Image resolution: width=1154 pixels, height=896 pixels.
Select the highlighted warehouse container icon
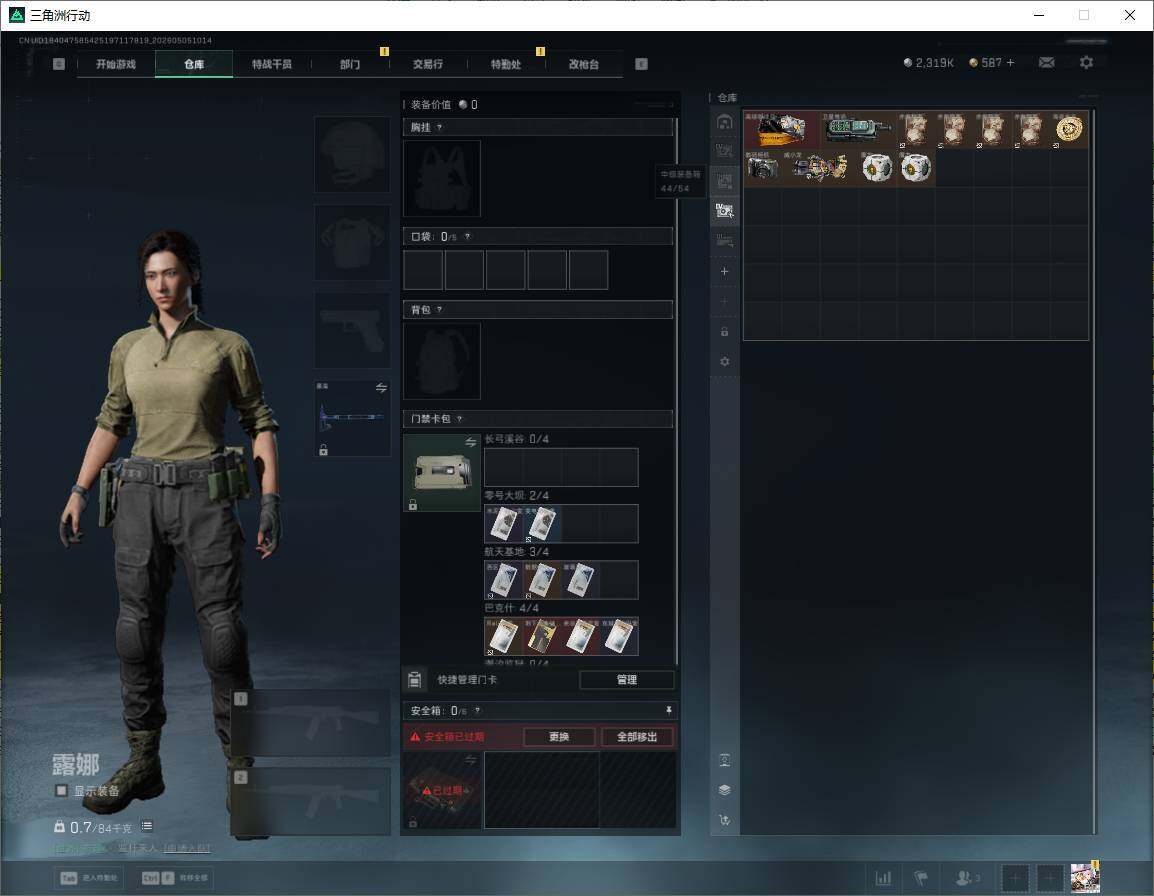coord(725,211)
